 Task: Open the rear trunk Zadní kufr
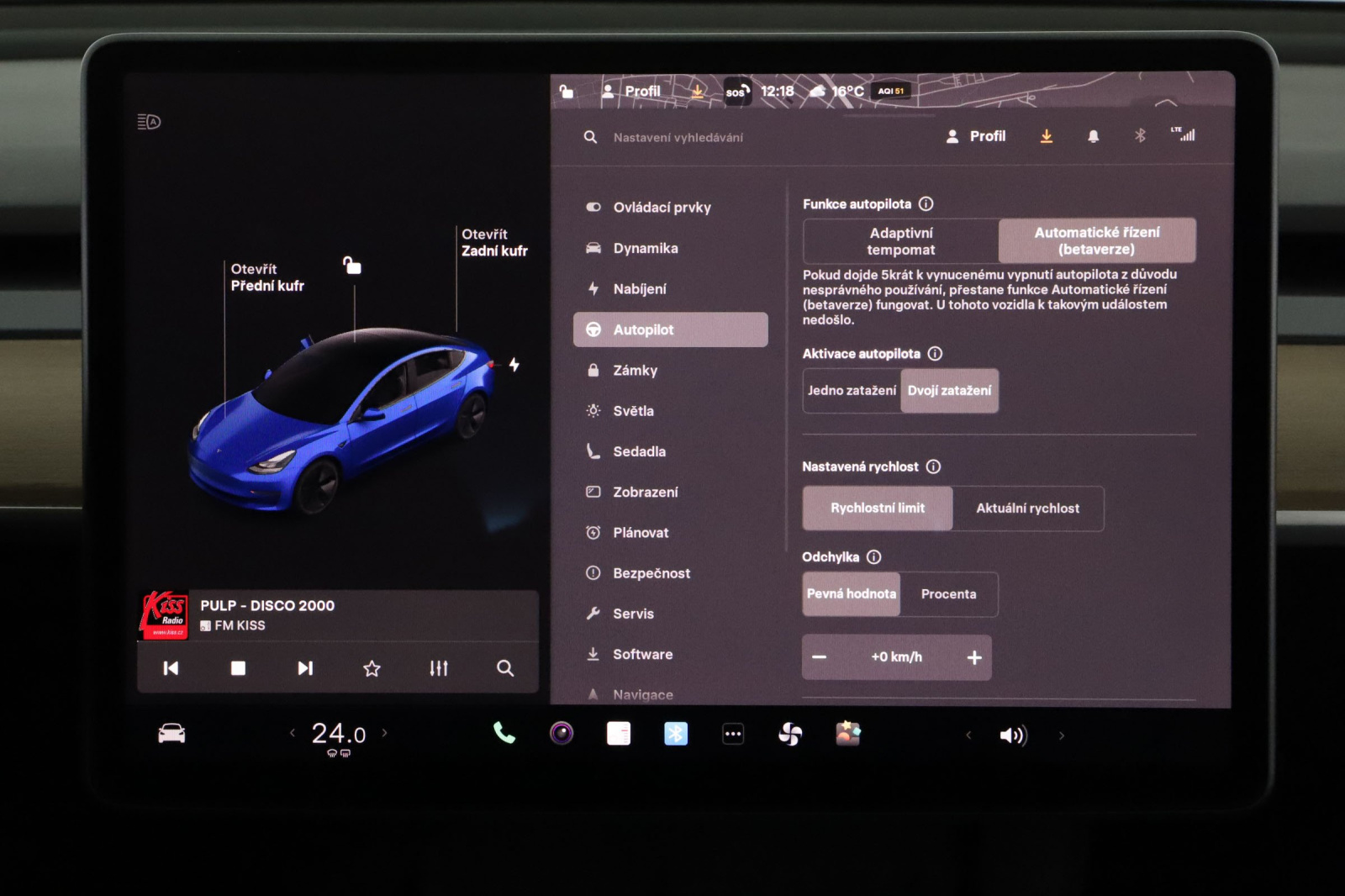[494, 243]
